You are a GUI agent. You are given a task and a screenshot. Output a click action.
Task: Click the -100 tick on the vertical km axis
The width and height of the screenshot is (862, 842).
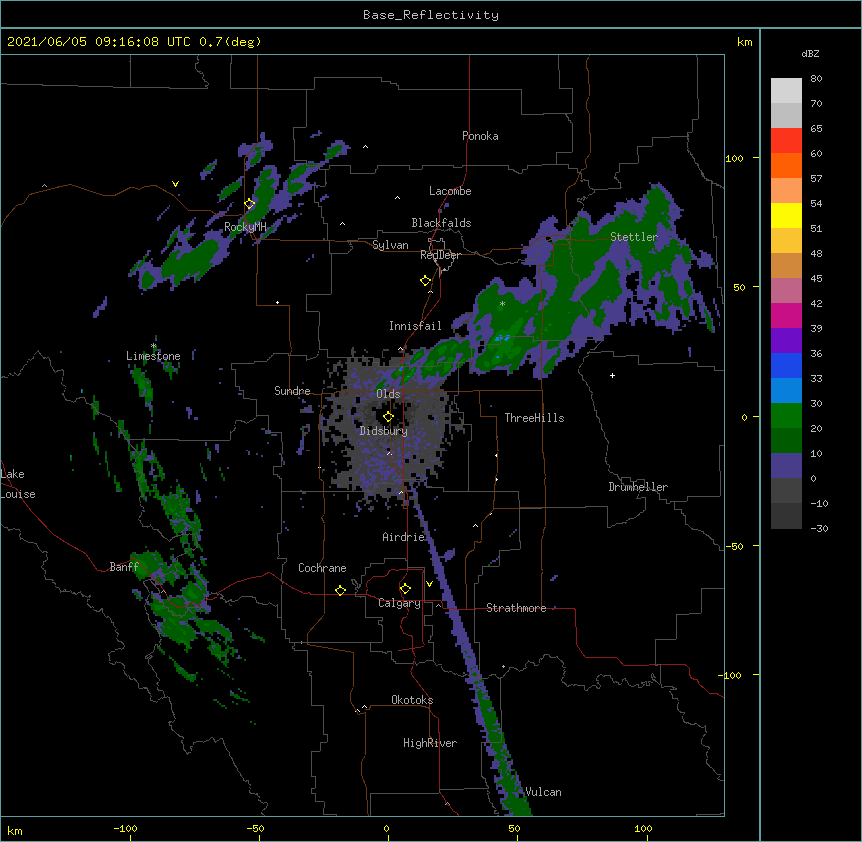[731, 675]
